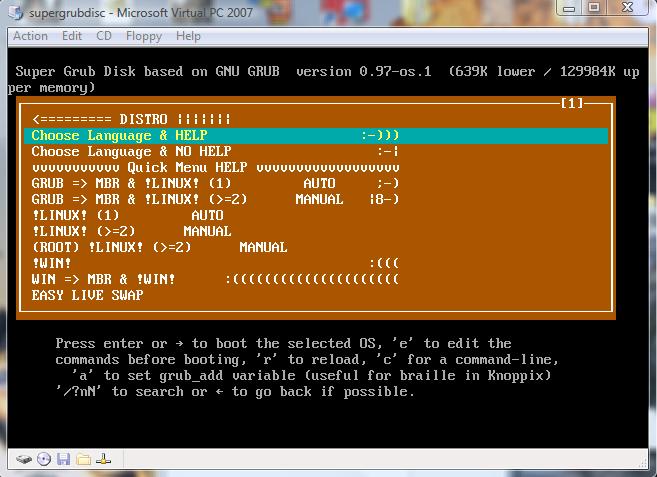The height and width of the screenshot is (477, 657).
Task: Select the '!WIN!' boot entry
Action: point(316,263)
